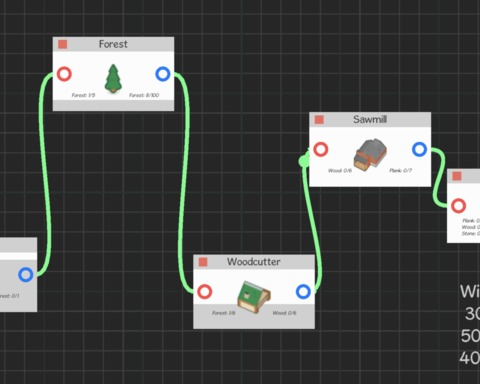Select the Forest node title bar

tap(113, 44)
